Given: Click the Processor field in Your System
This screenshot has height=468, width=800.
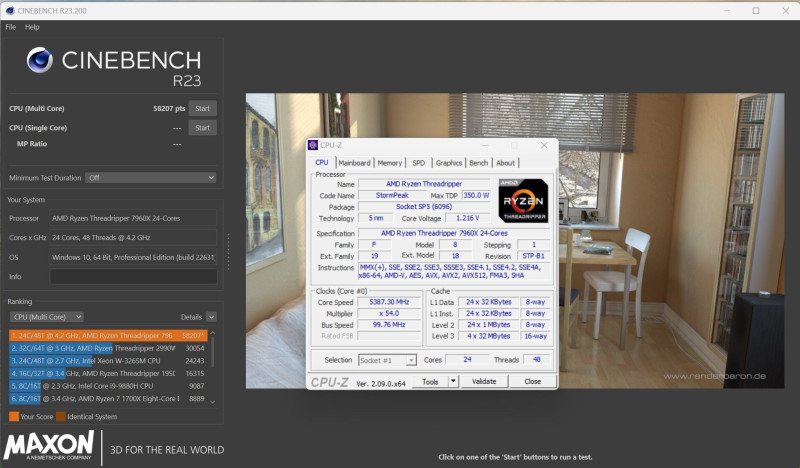Looking at the screenshot, I should point(134,218).
